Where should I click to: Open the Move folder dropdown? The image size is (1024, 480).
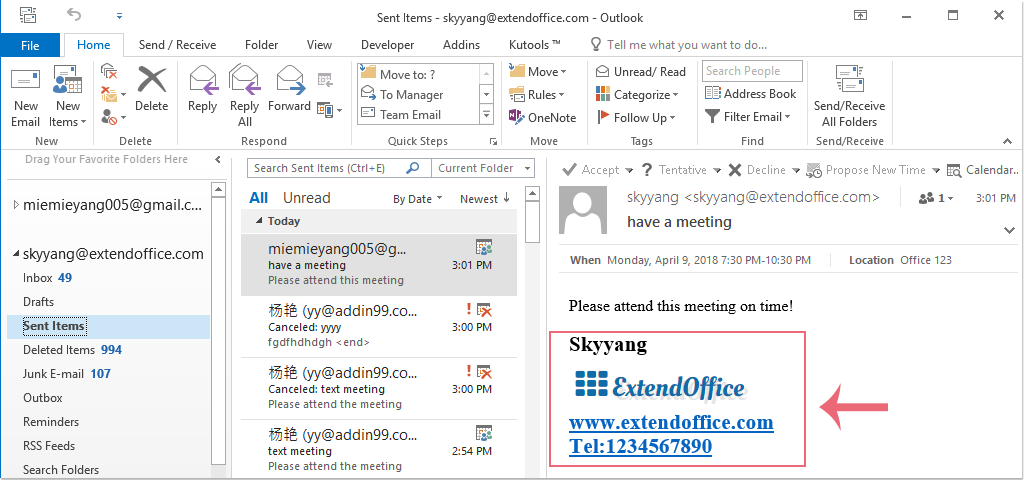coord(538,71)
